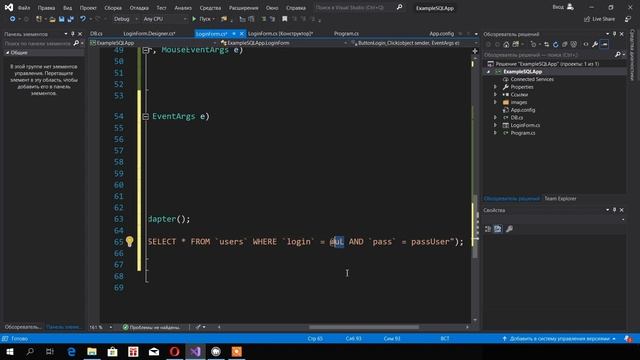
Task: Switch to the Program.cs tab
Action: 346,33
